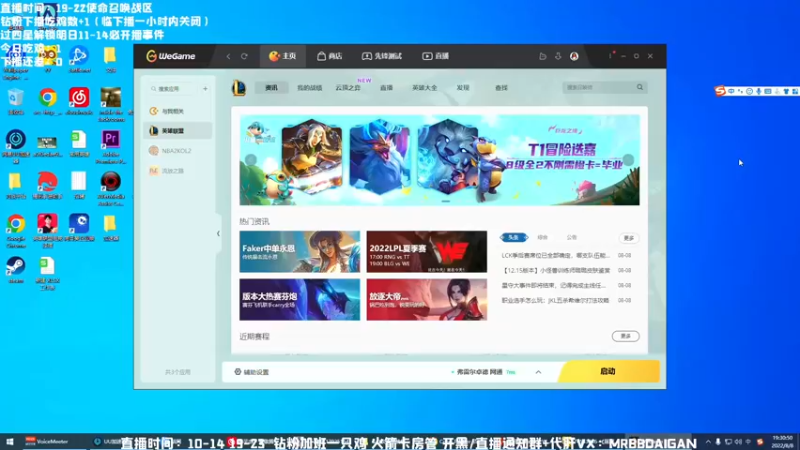Select 英雄联盟 in the sidebar
Viewport: 800px width, 450px height.
(x=177, y=131)
